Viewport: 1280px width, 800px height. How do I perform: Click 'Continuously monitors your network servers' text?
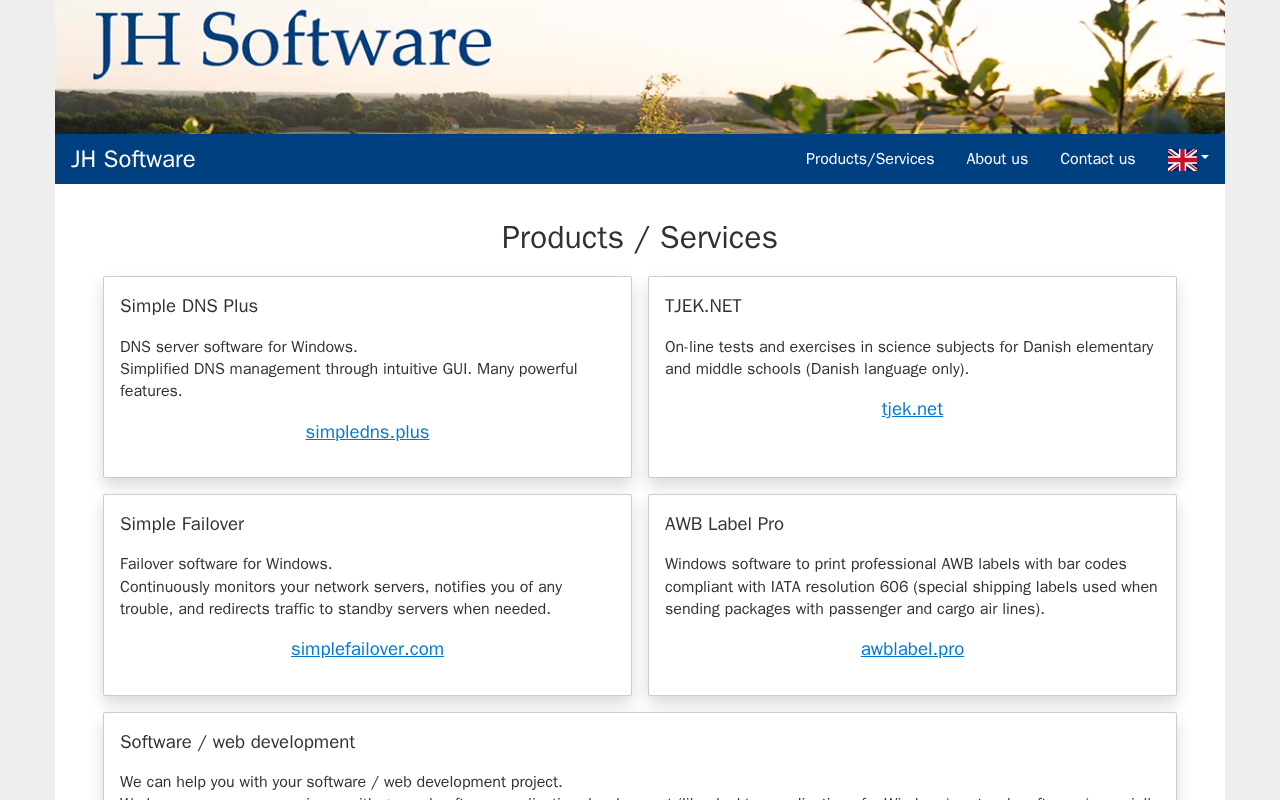click(341, 598)
